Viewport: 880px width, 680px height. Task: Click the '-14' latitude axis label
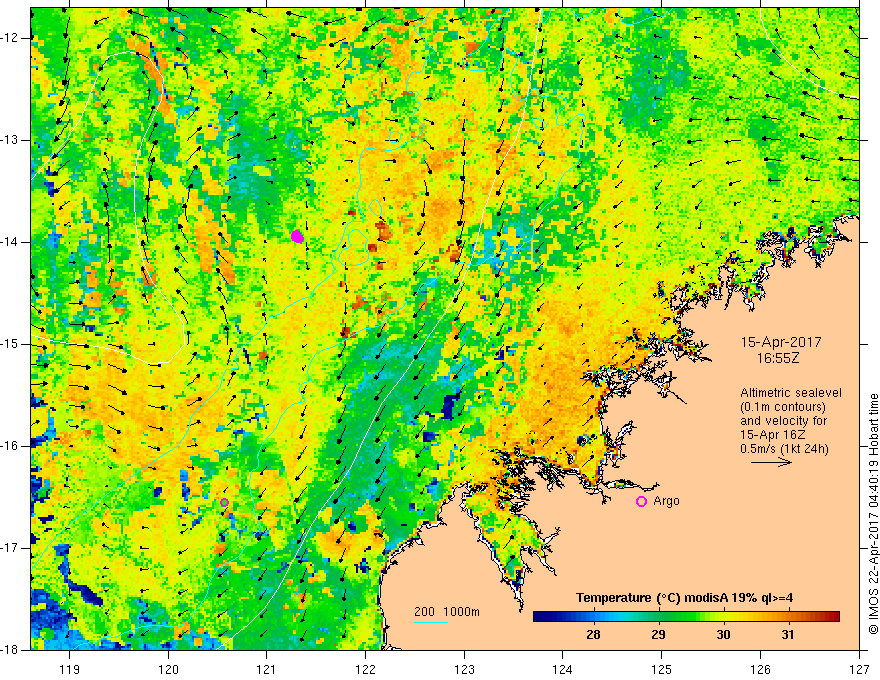click(10, 242)
